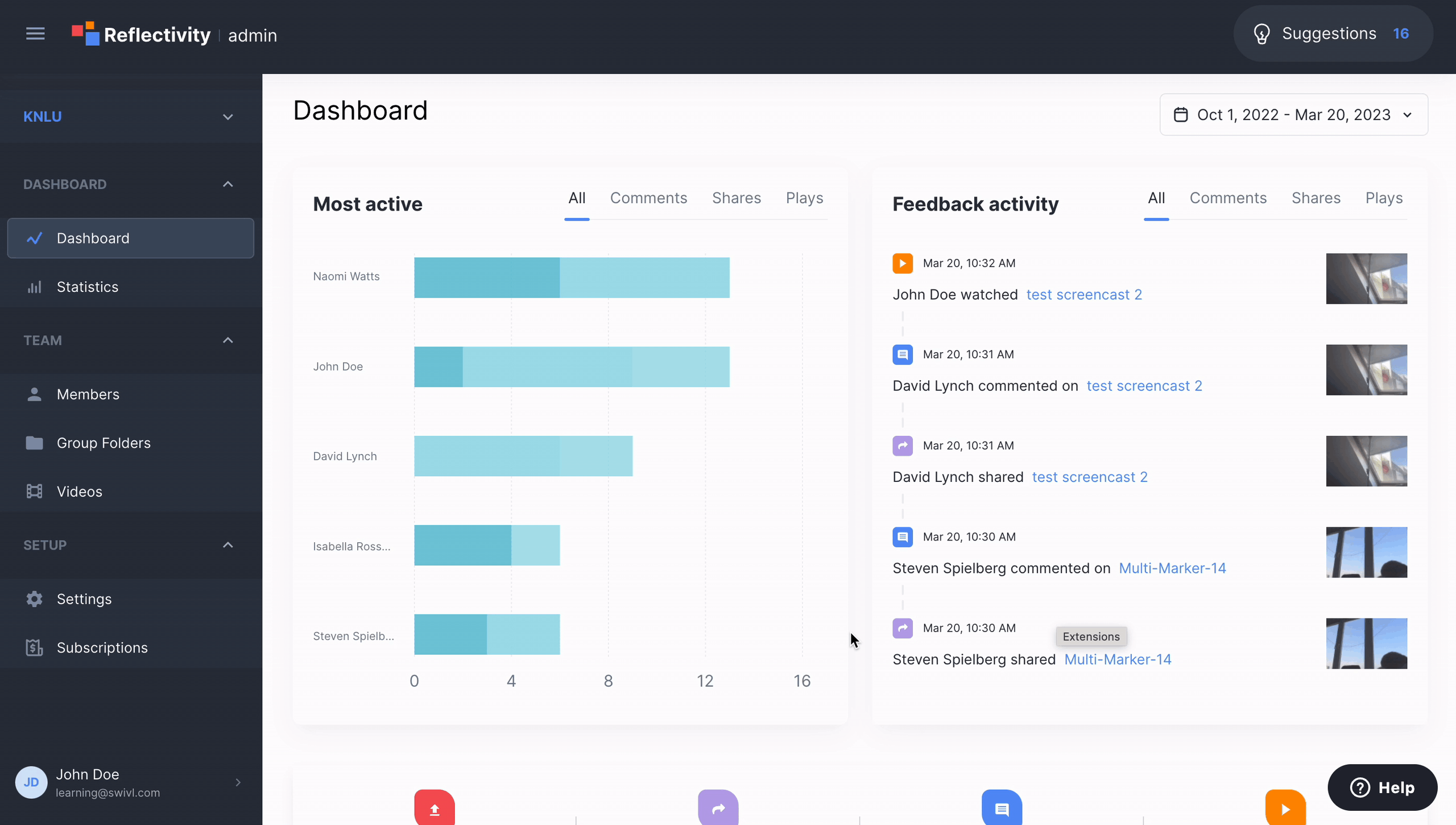Click the Subscriptions receipt icon in sidebar
Screen dimensions: 1456x825
click(34, 647)
